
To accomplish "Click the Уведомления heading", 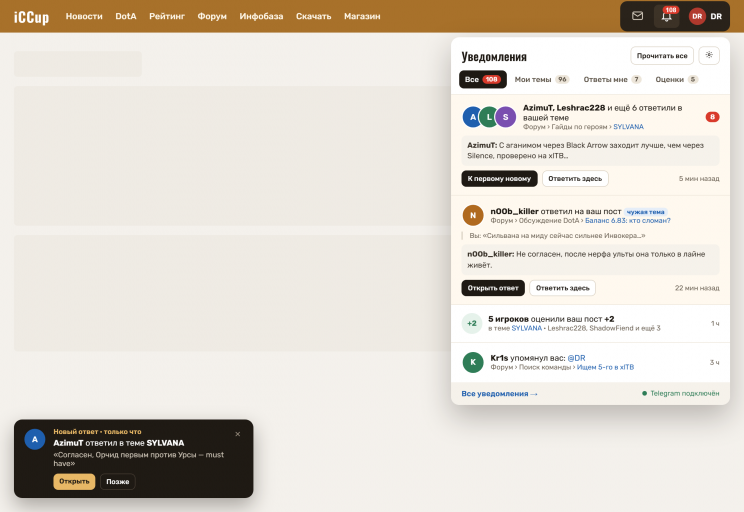I will pyautogui.click(x=494, y=57).
